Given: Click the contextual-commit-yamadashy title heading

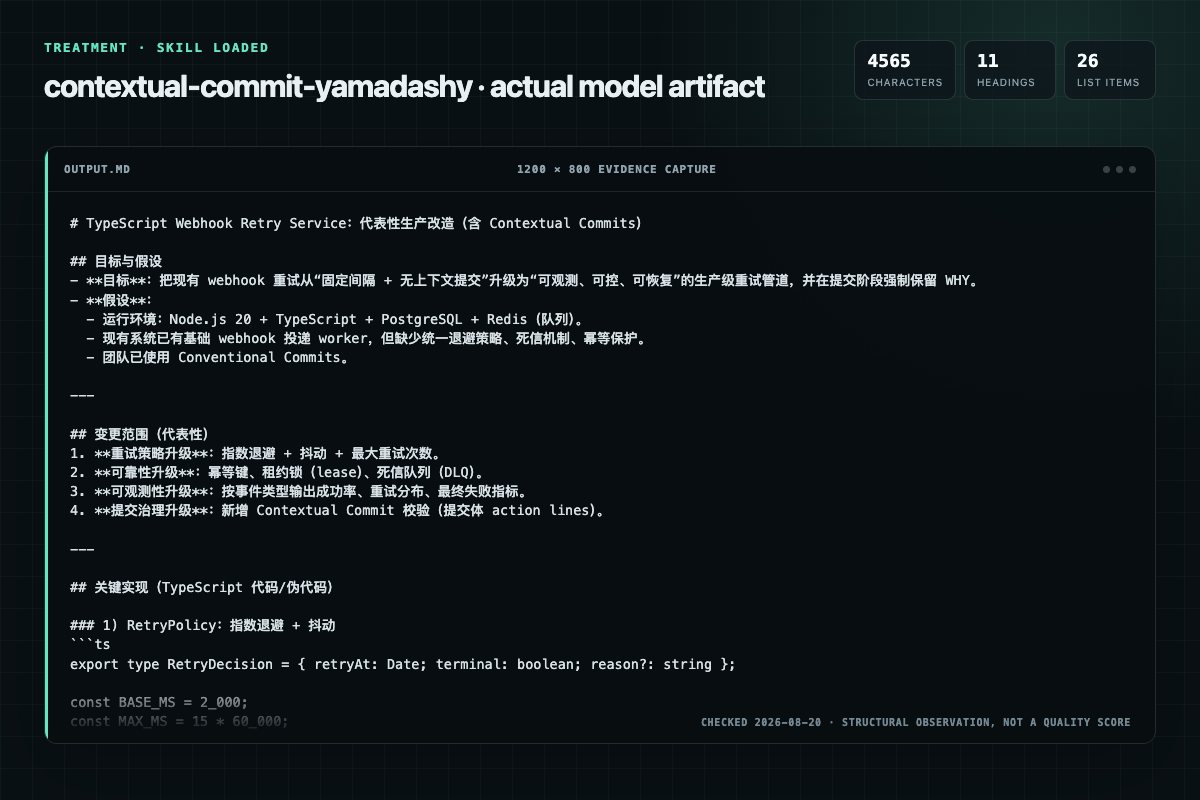Looking at the screenshot, I should (x=404, y=86).
